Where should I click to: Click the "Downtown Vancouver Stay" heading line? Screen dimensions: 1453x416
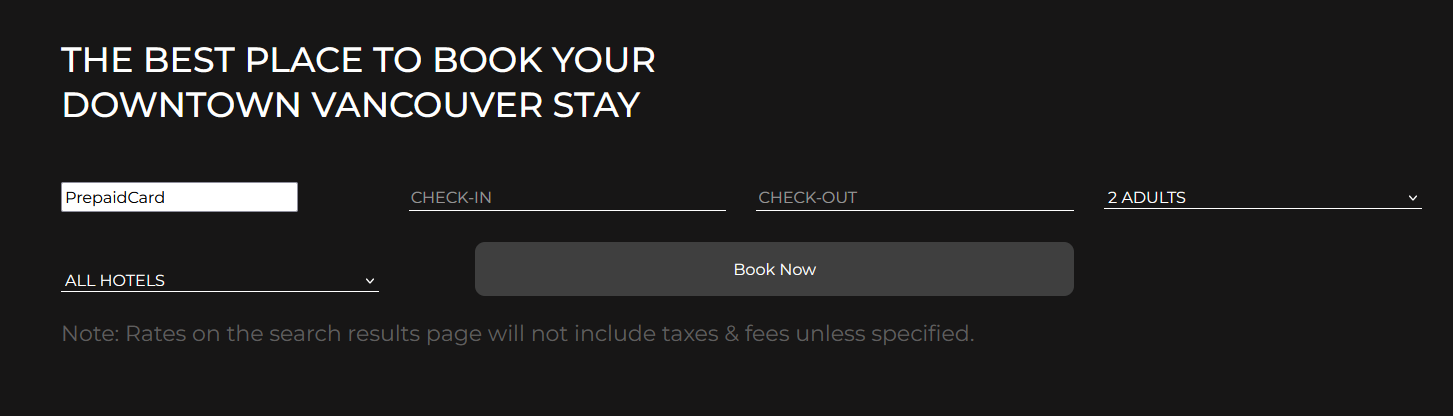pos(350,105)
